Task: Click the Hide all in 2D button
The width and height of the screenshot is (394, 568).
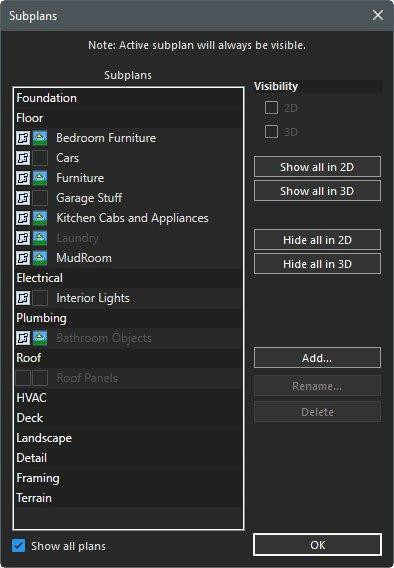Action: click(317, 240)
